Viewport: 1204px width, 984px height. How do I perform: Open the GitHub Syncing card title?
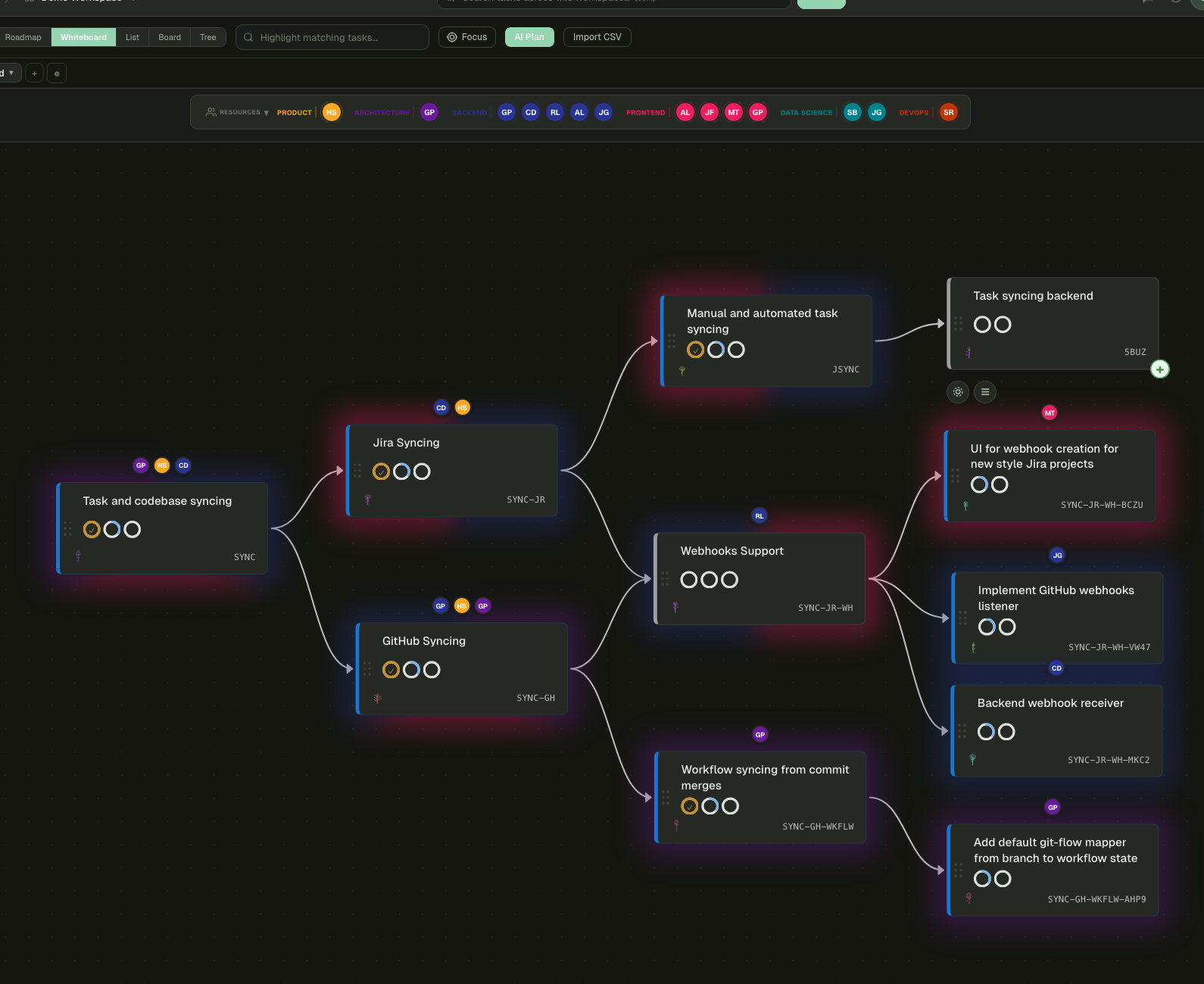[424, 641]
